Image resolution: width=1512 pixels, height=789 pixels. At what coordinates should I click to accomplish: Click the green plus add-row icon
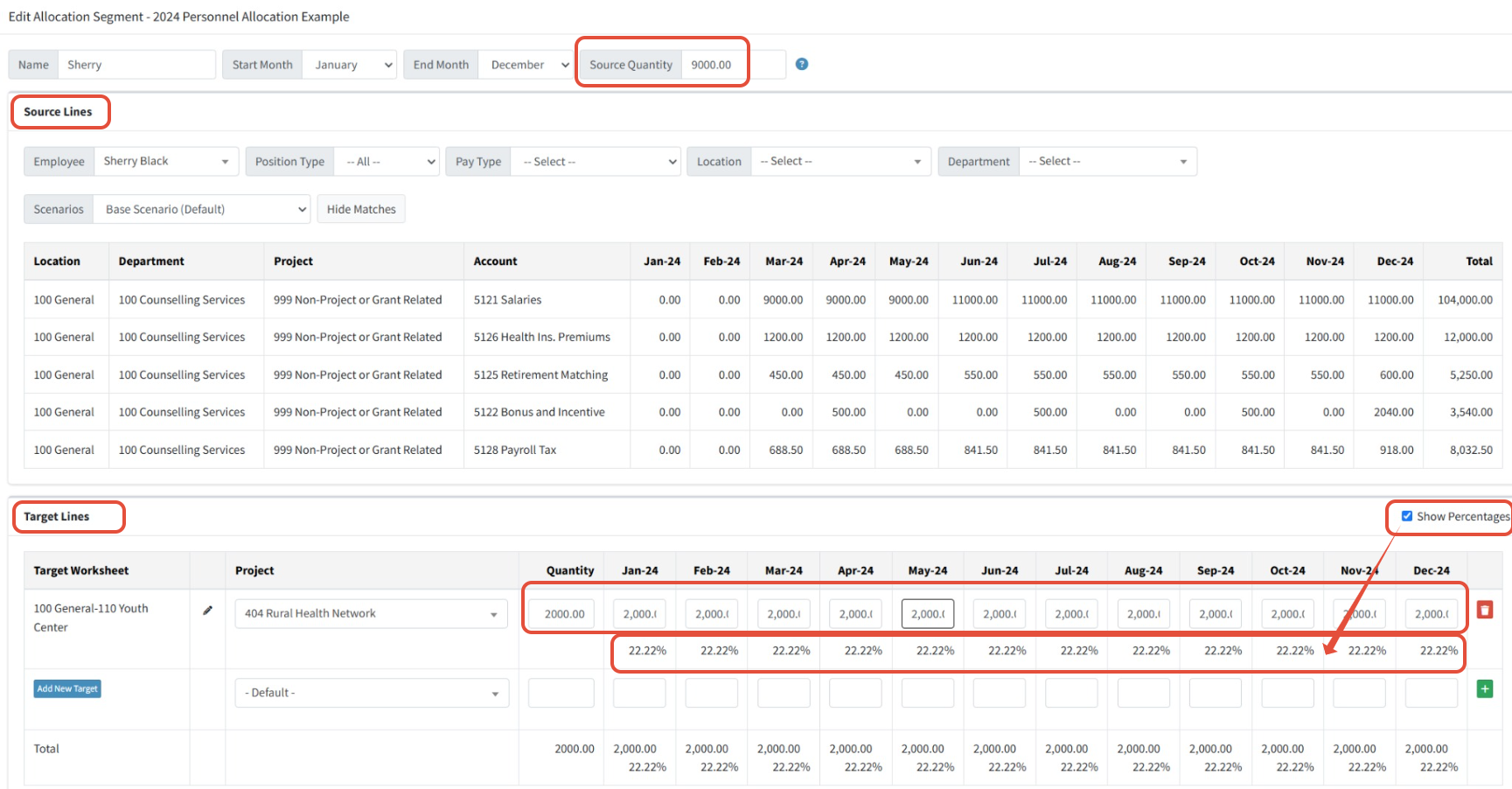click(x=1485, y=688)
